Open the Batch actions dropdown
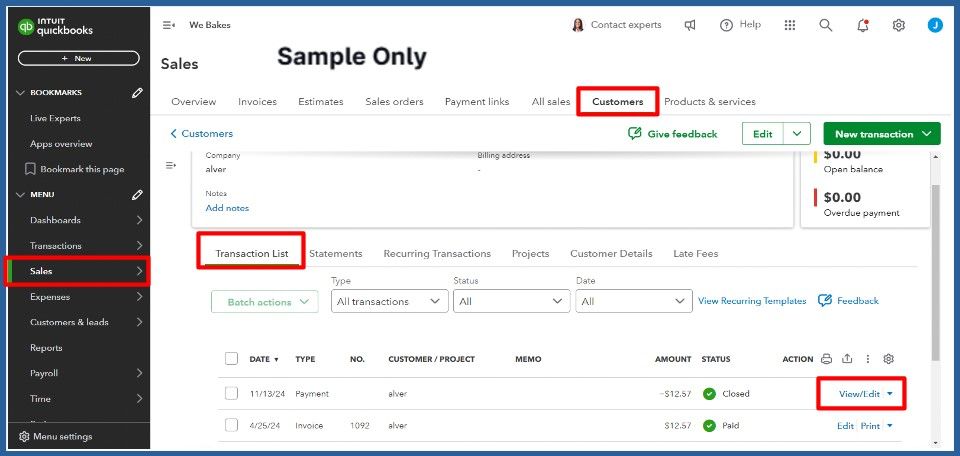Screen dimensions: 960x456 (x=264, y=302)
